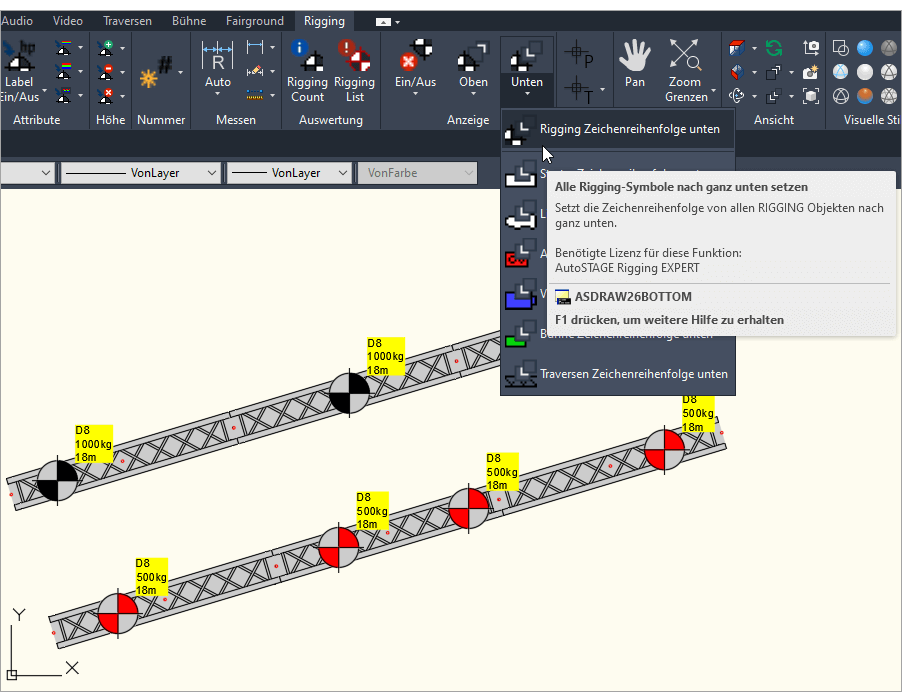The width and height of the screenshot is (902, 692).
Task: Open the Label Ein/Aus dropdown arrow
Action: 44,90
